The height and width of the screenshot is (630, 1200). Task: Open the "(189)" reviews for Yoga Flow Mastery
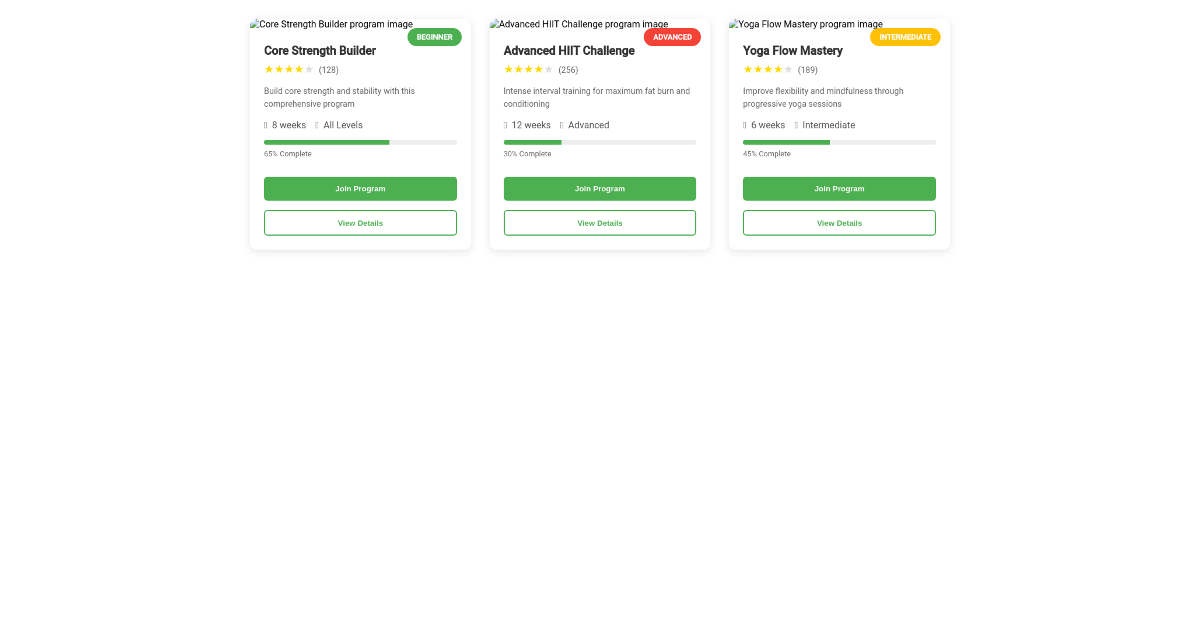point(808,70)
